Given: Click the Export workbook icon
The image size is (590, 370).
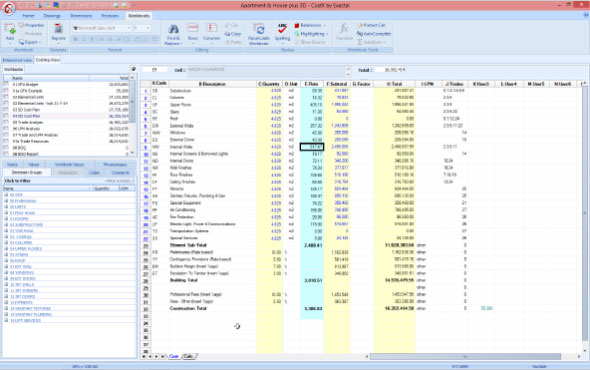Looking at the screenshot, I should pyautogui.click(x=21, y=42).
